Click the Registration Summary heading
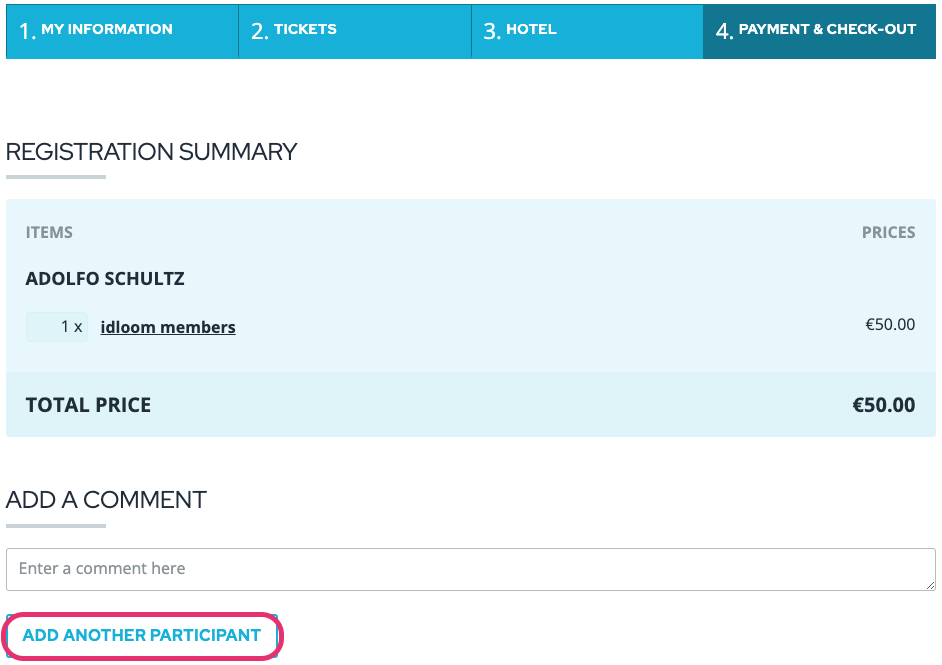This screenshot has width=942, height=665. [x=152, y=152]
